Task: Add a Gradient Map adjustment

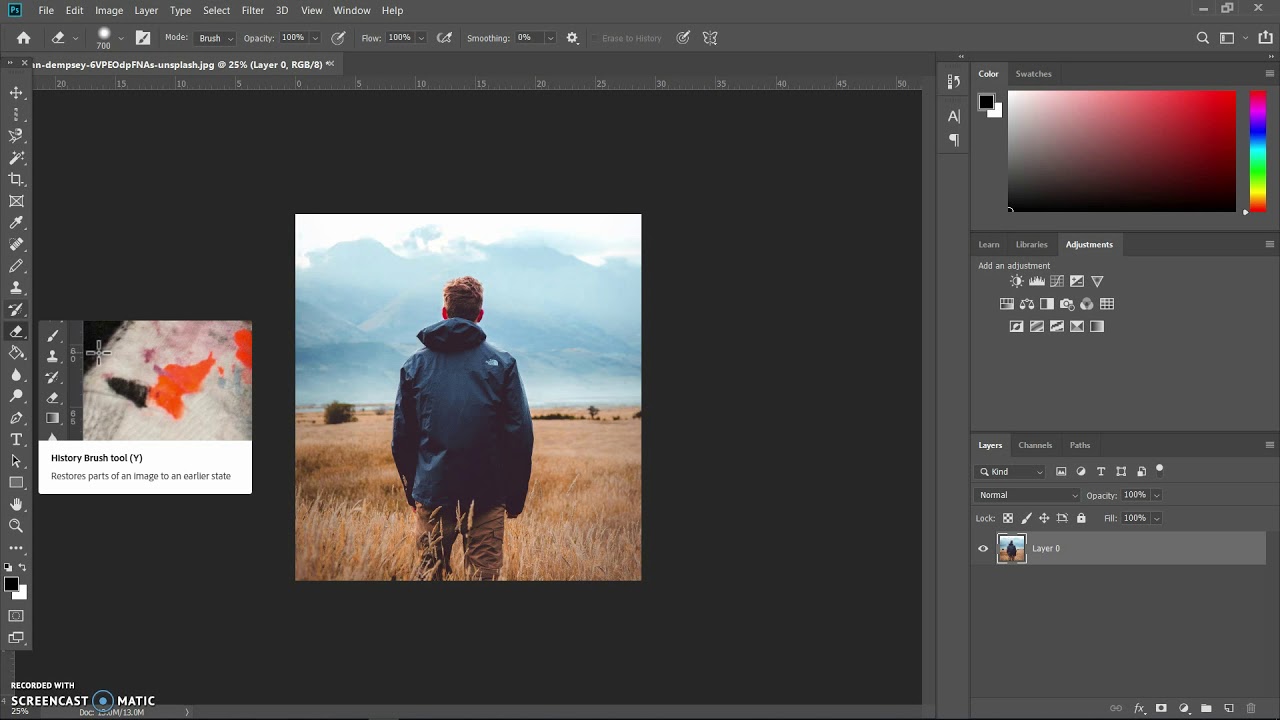Action: tap(1097, 326)
